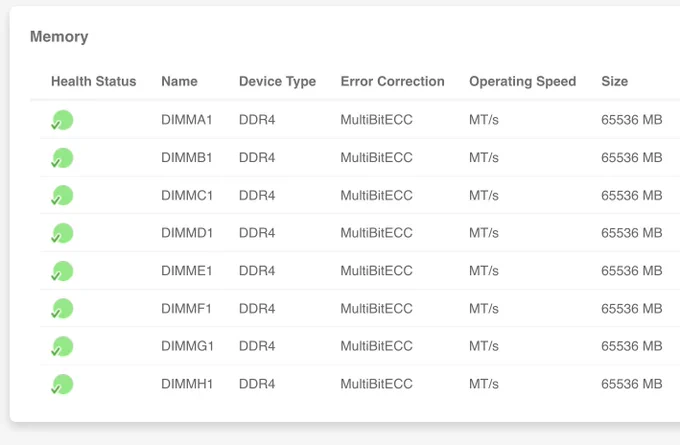Click the 65536 MB size of DIMME1
Viewport: 680px width, 445px height.
pyautogui.click(x=631, y=271)
